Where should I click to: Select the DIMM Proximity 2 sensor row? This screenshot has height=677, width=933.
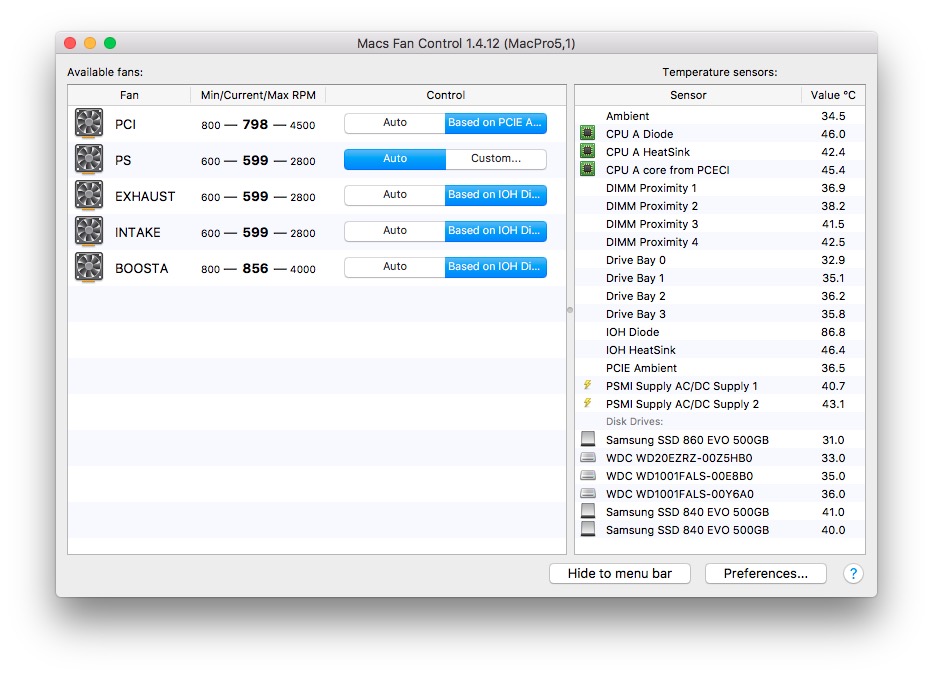coord(720,205)
